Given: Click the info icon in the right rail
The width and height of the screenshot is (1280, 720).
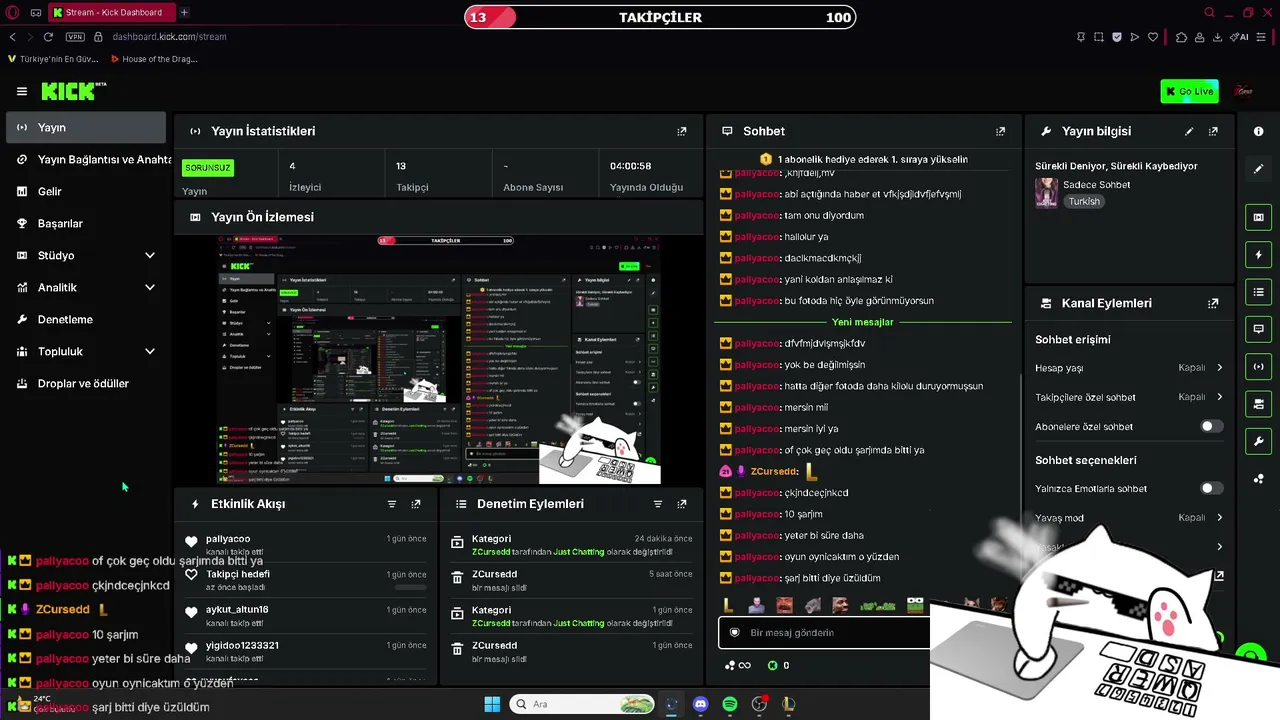Looking at the screenshot, I should coord(1258,131).
